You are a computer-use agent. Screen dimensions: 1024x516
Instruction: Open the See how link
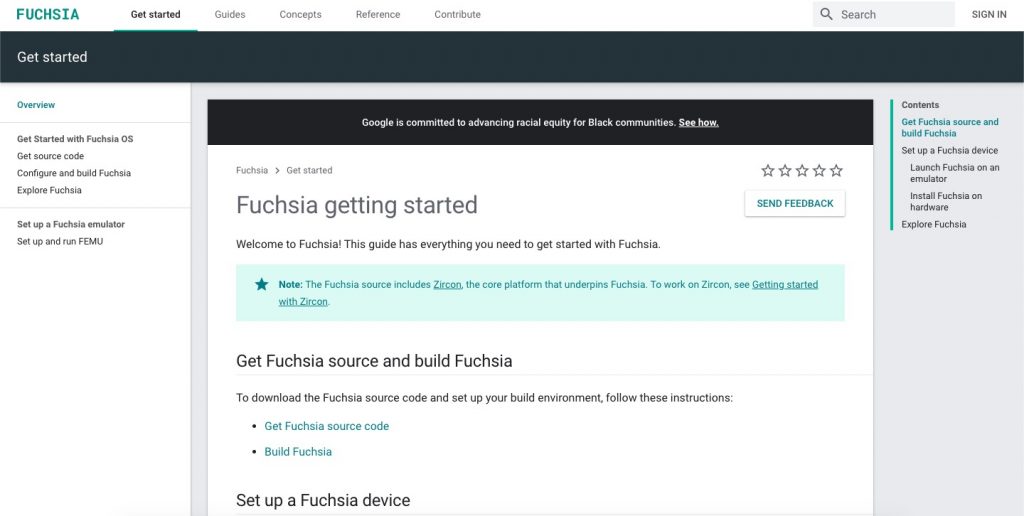699,122
